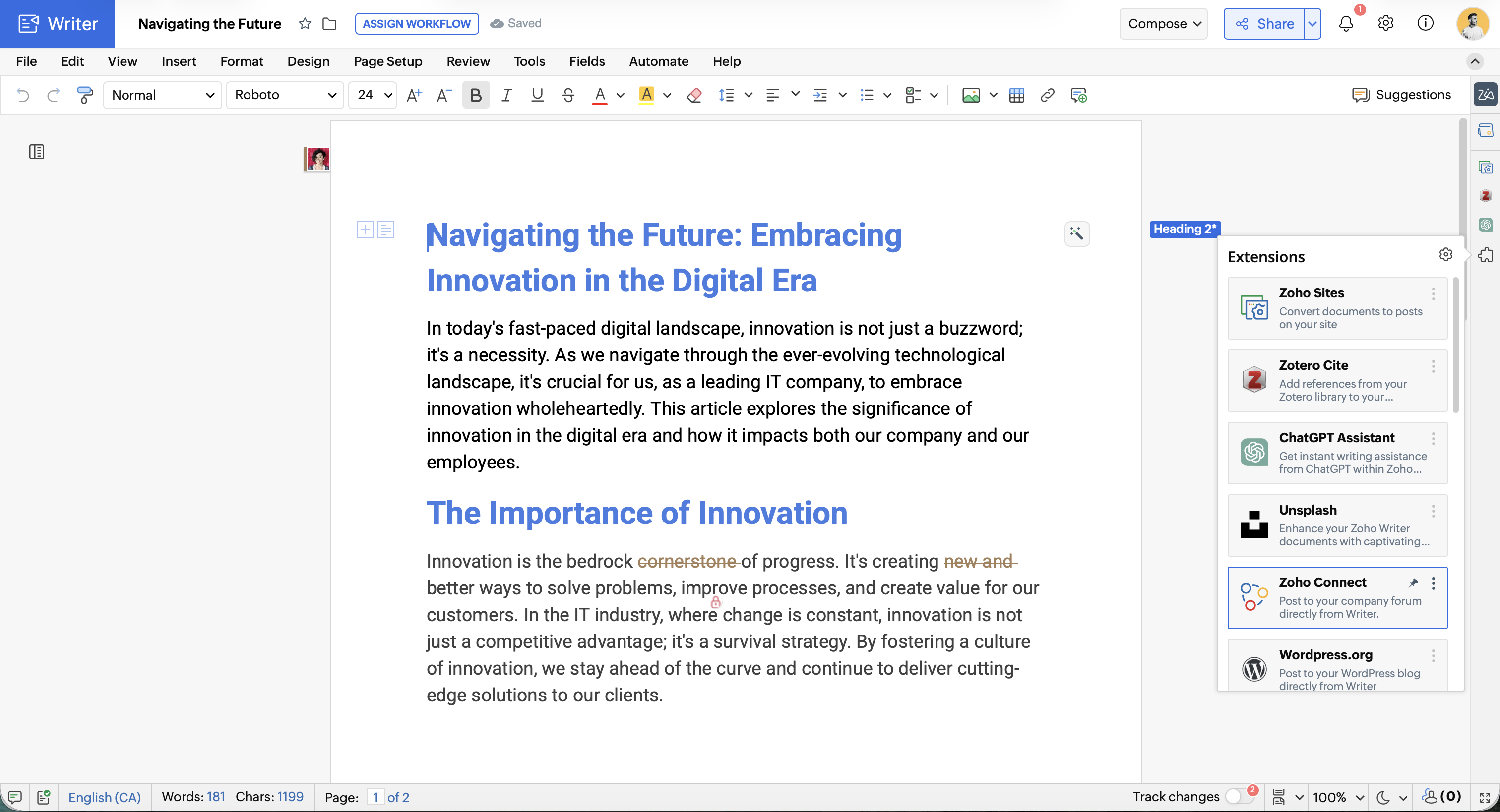Click the Share button
Image resolution: width=1500 pixels, height=812 pixels.
point(1263,24)
